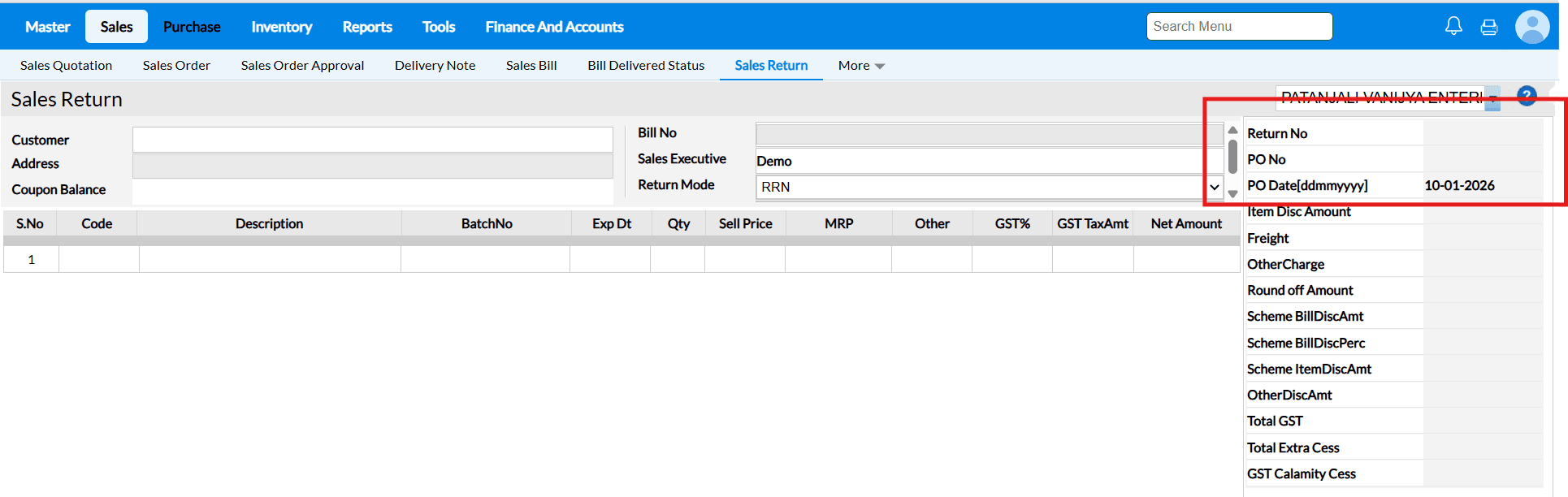The image size is (1568, 497).
Task: Click the header form scrollbar thumb
Action: pos(1232,157)
